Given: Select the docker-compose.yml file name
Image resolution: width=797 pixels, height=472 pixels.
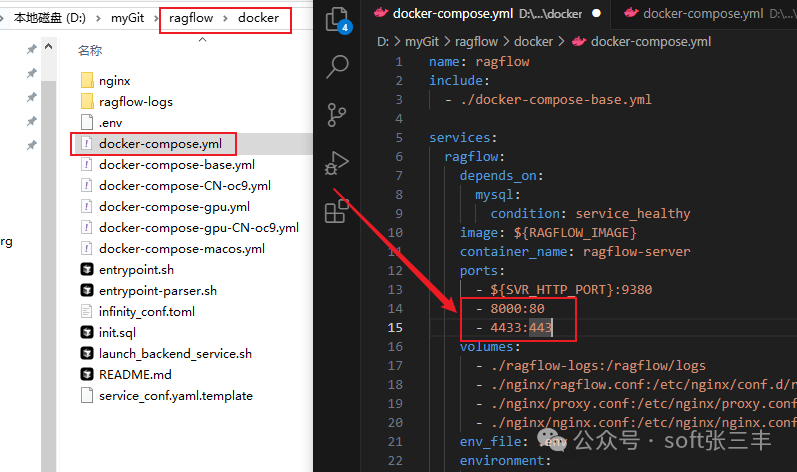Looking at the screenshot, I should [x=160, y=144].
